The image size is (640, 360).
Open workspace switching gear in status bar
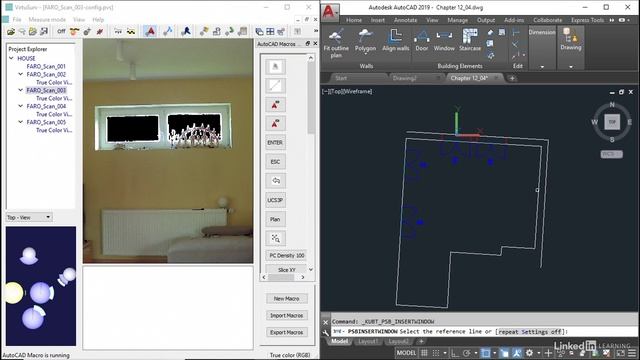[529, 353]
